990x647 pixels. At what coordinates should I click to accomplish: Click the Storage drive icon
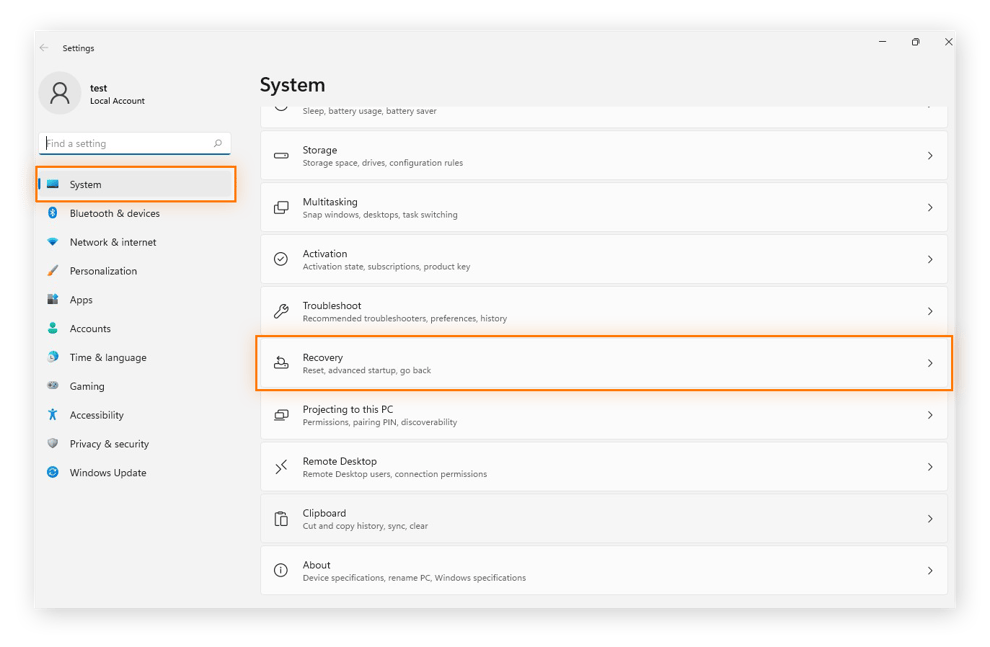coord(281,156)
